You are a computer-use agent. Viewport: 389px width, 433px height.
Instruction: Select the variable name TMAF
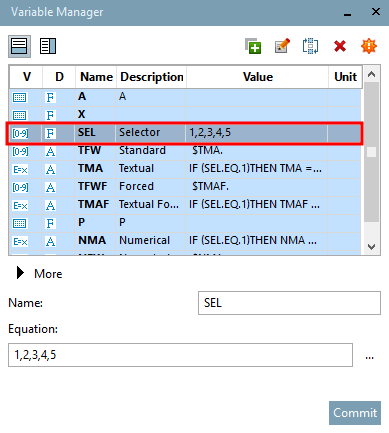tap(93, 204)
